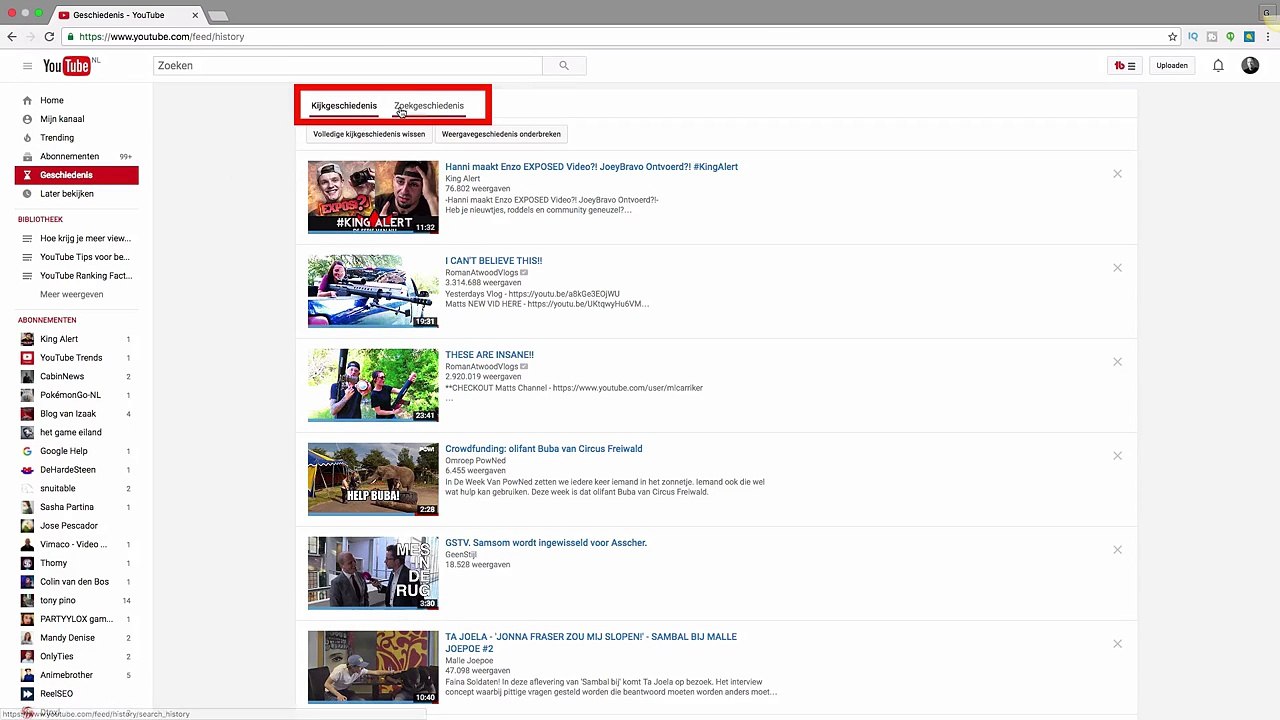Click the HELP BUBA! video thumbnail
Image resolution: width=1280 pixels, height=720 pixels.
(x=373, y=479)
